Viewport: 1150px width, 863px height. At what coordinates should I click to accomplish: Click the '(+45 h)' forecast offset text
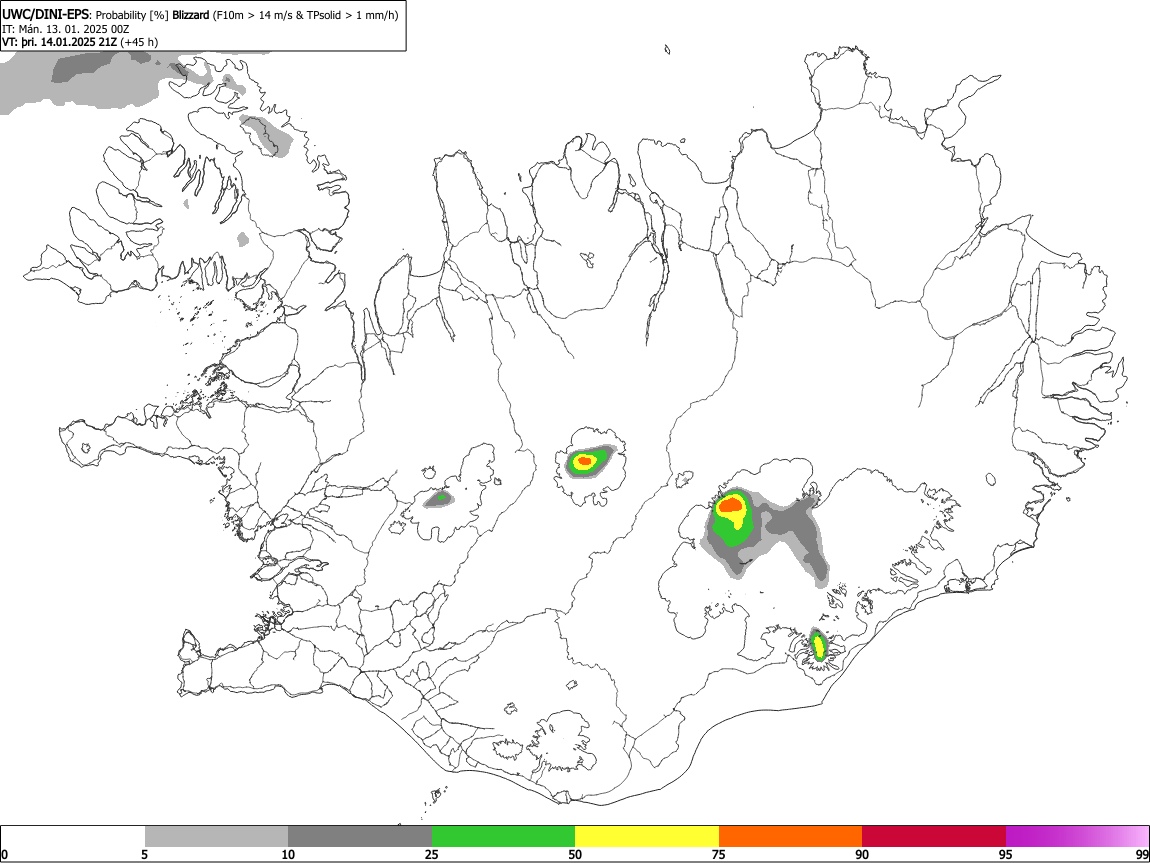(x=139, y=42)
